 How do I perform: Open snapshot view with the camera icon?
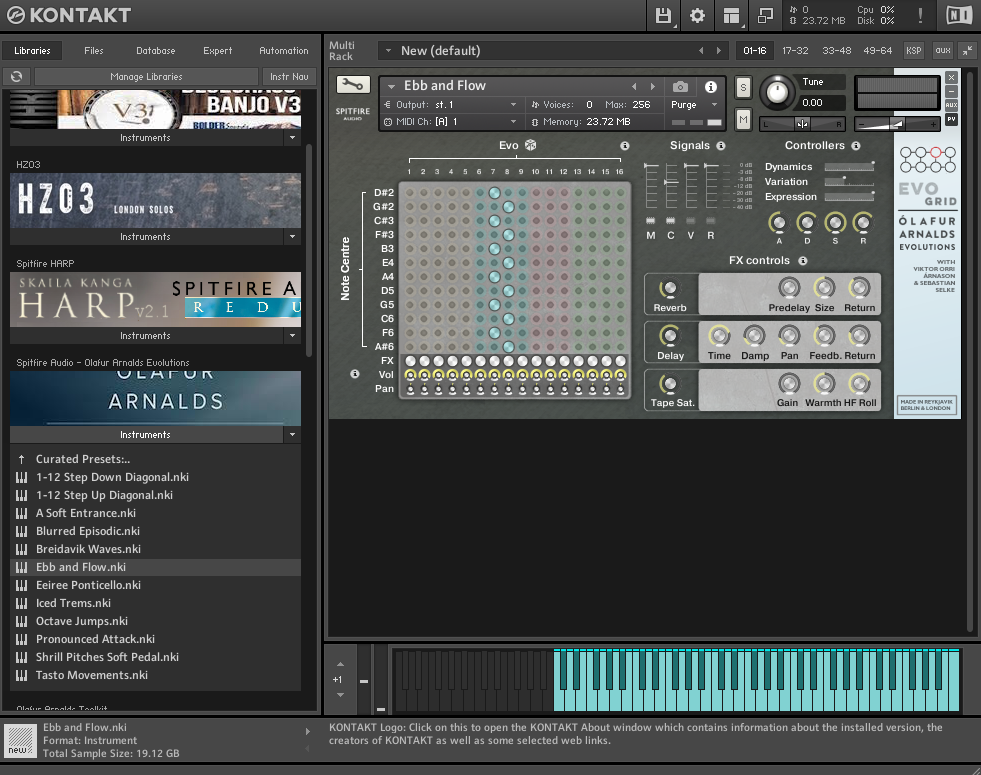click(x=680, y=86)
